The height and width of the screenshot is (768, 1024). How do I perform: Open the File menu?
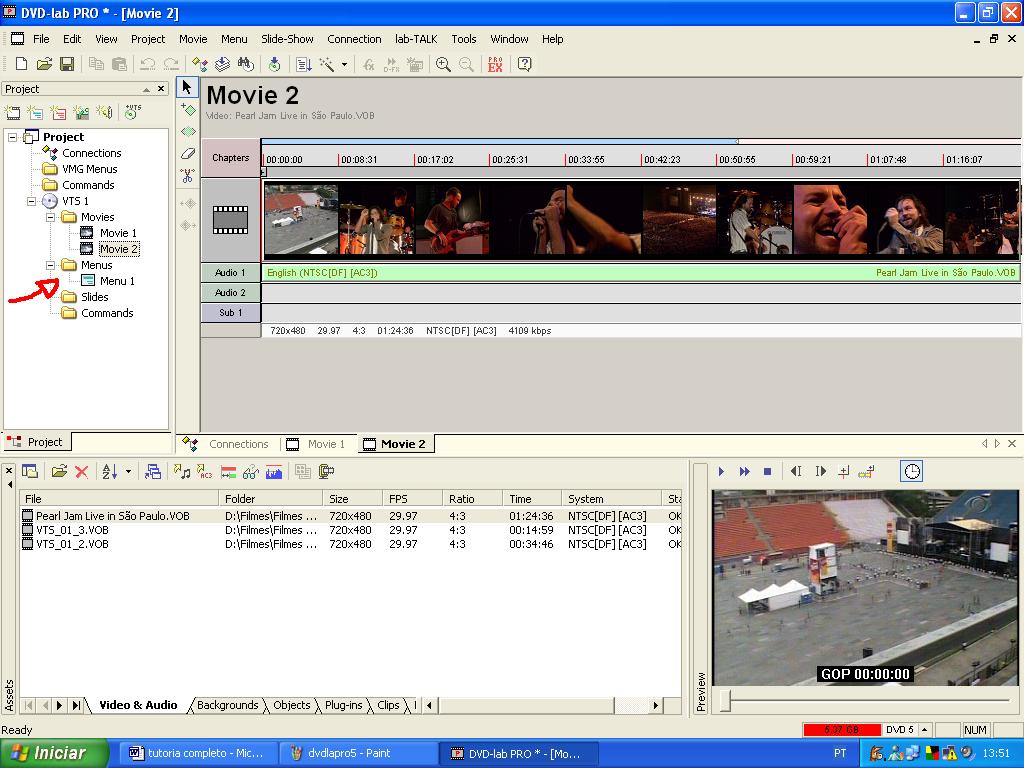click(x=41, y=39)
